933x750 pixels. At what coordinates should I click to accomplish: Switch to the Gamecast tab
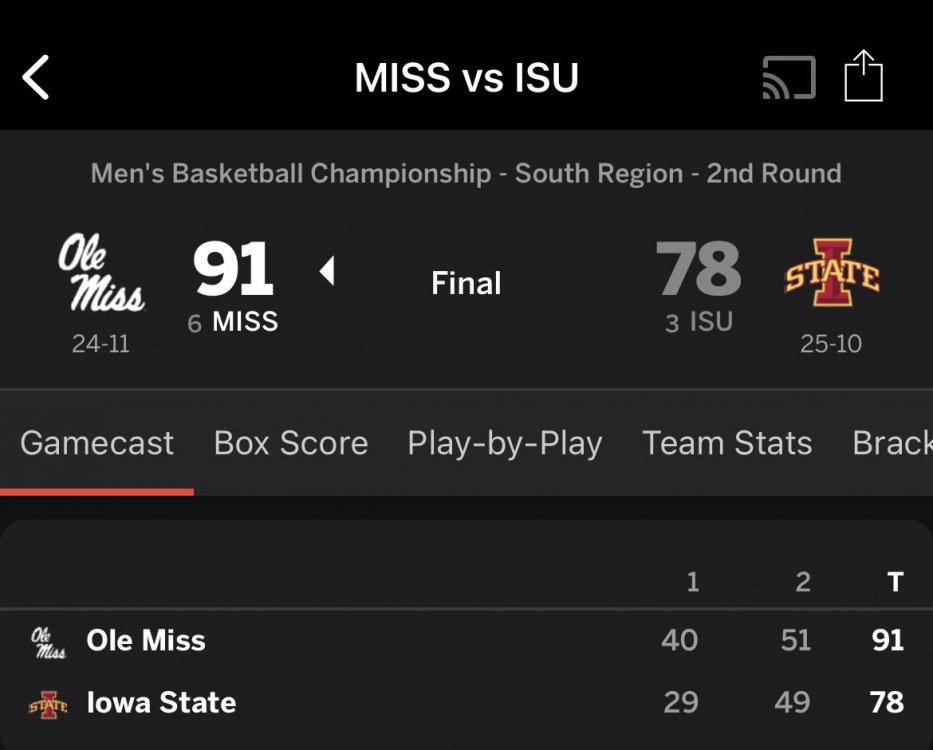pos(97,443)
